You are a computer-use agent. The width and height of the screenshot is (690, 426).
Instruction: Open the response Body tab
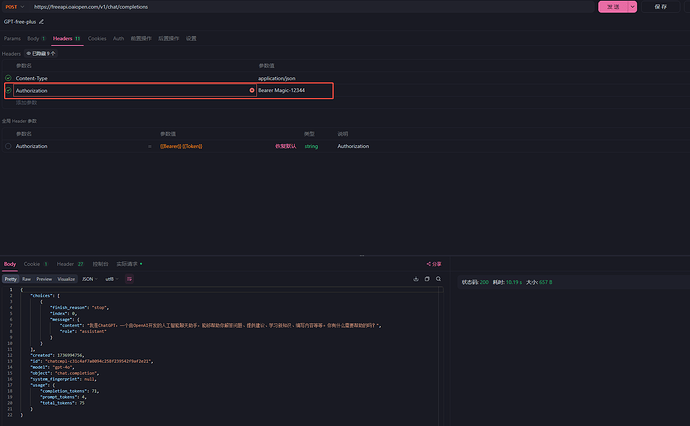(10, 264)
